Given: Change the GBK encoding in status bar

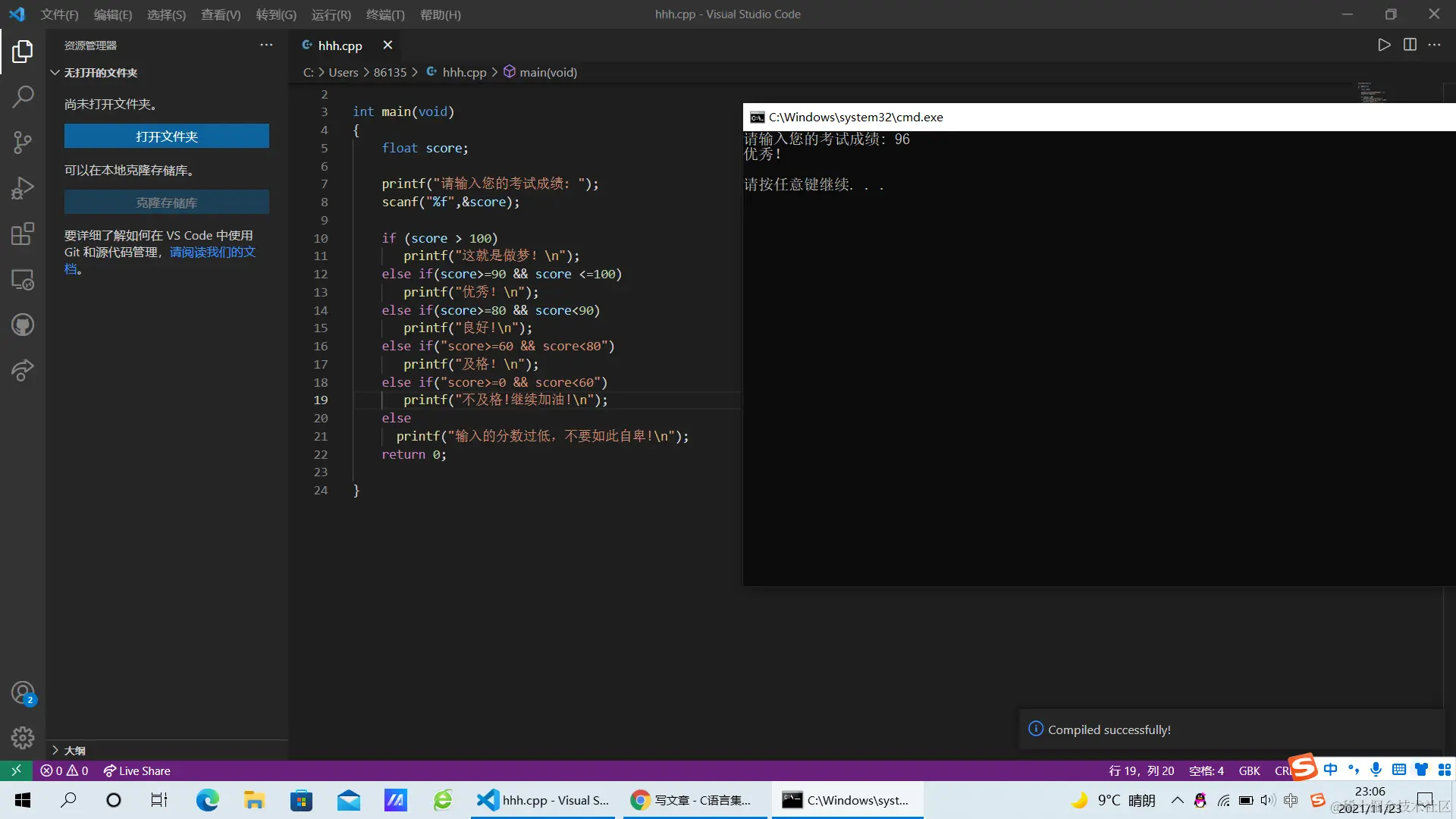Looking at the screenshot, I should pos(1249,770).
